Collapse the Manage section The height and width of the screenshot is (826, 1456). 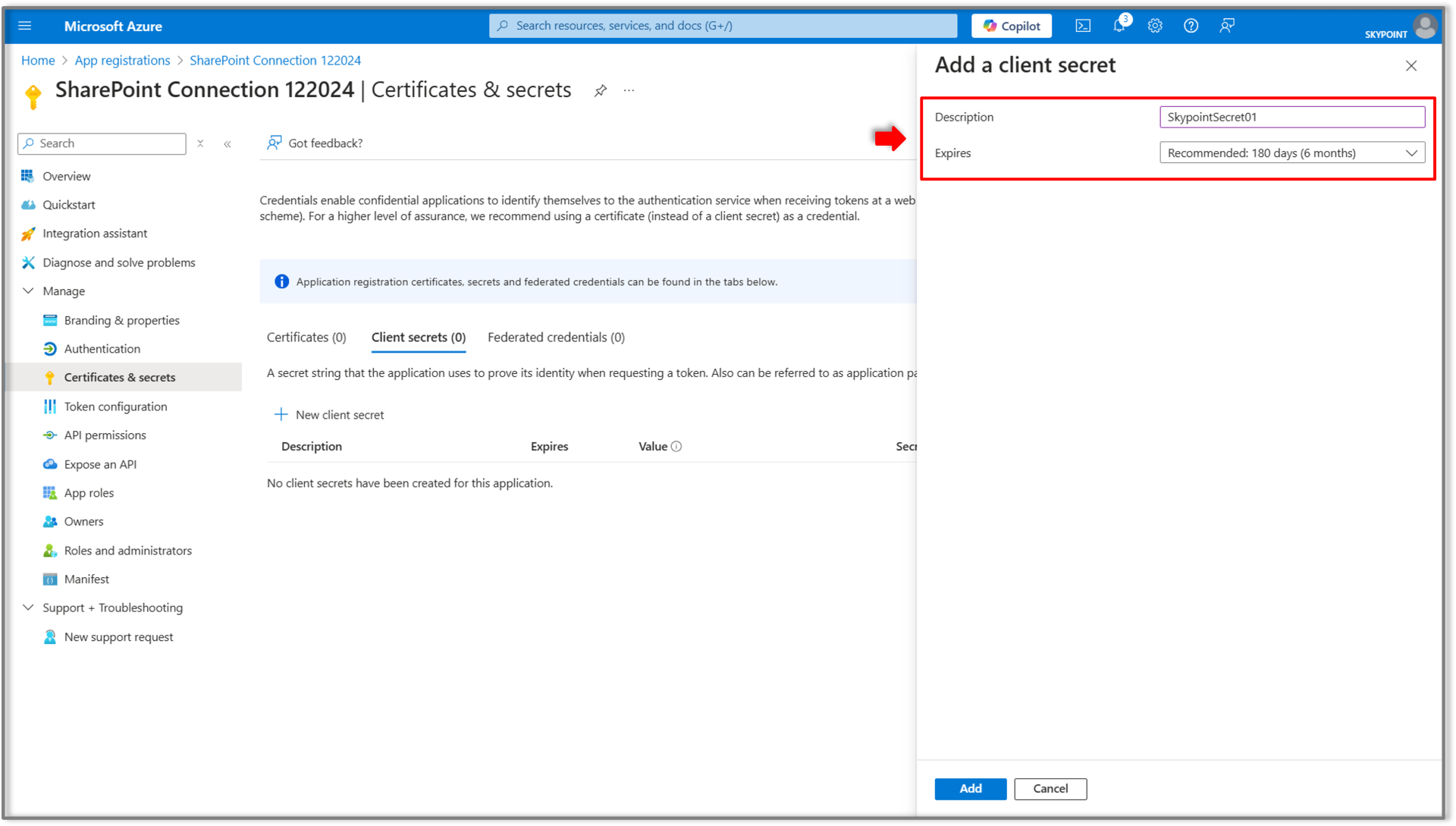coord(28,291)
